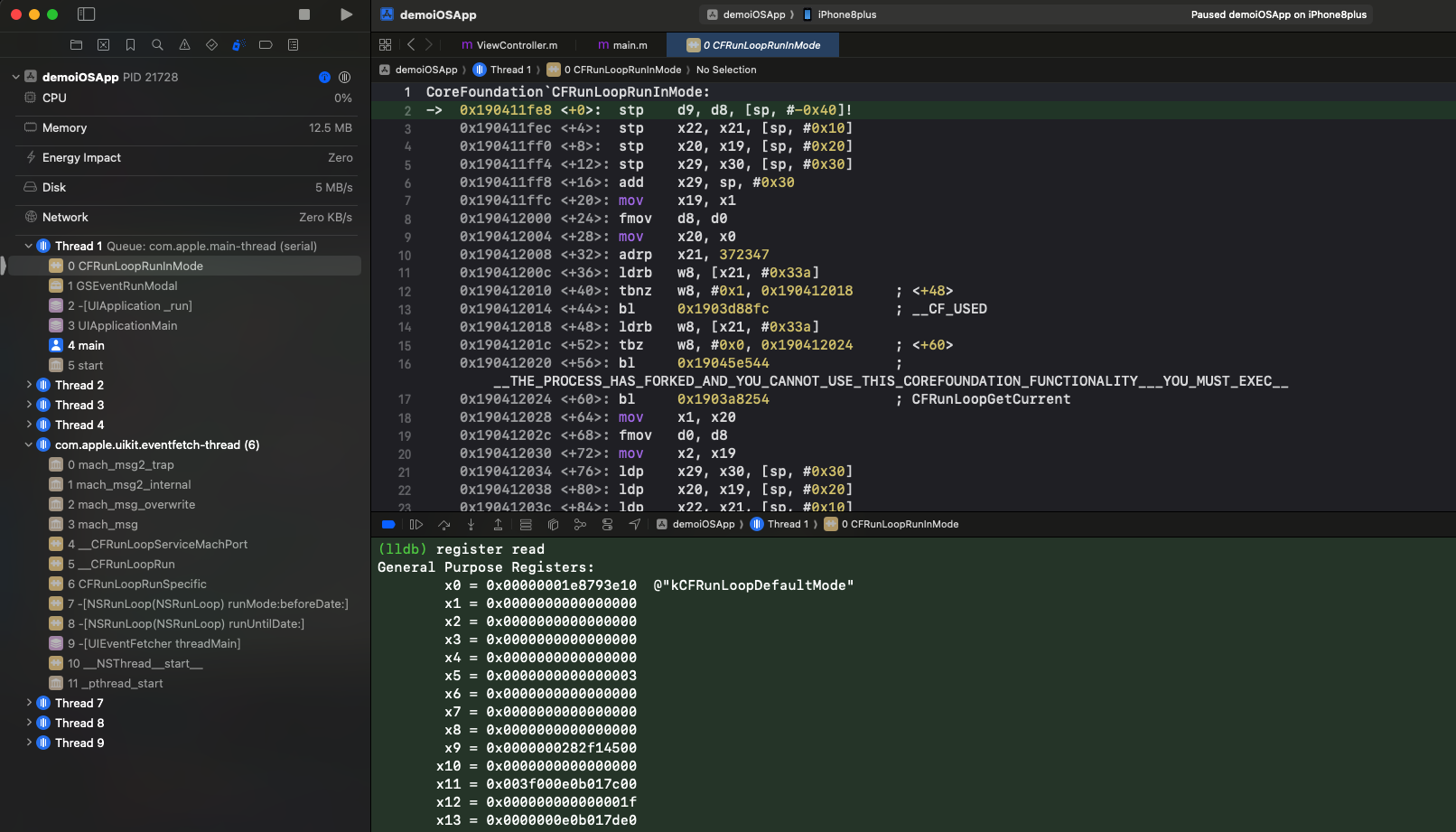Open the Project navigator folder icon
The height and width of the screenshot is (832, 1456).
pos(76,44)
